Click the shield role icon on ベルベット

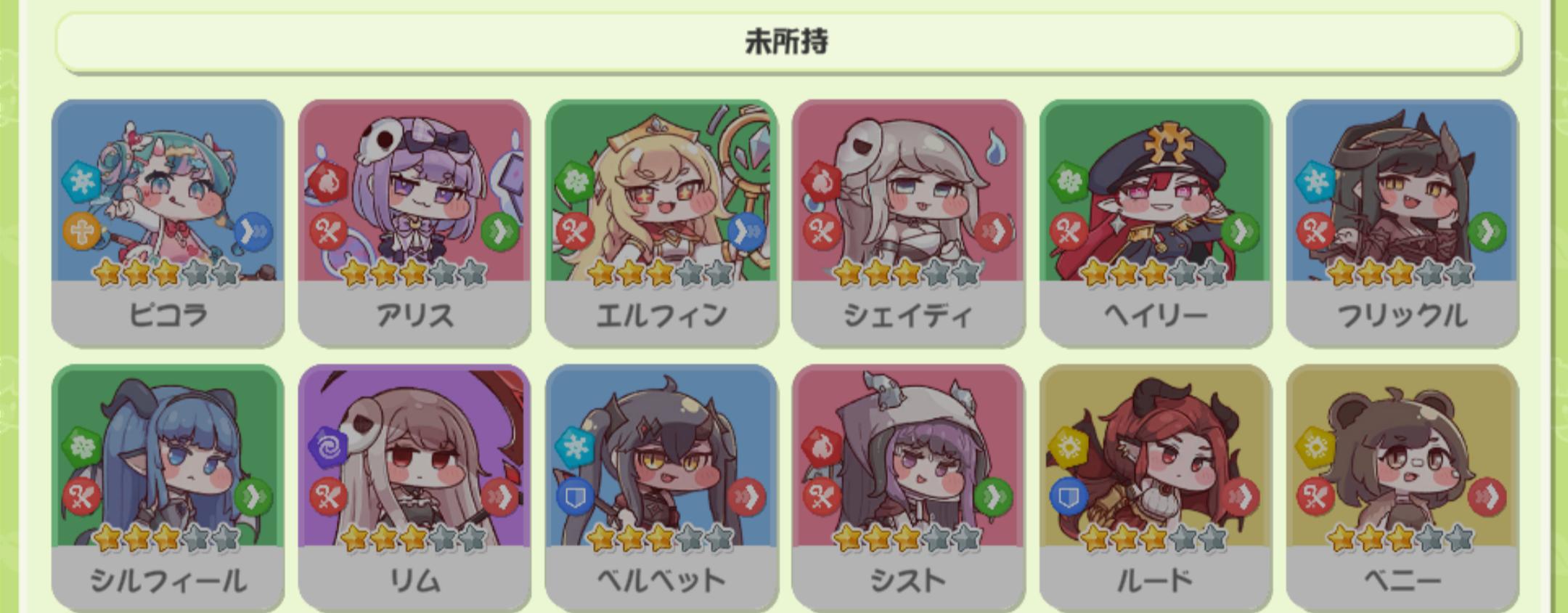(x=575, y=497)
